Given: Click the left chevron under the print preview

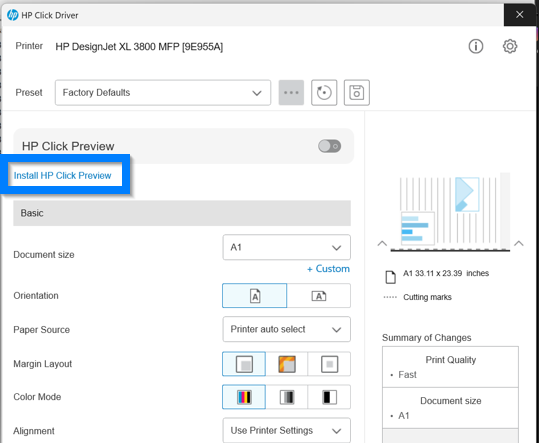Looking at the screenshot, I should click(x=382, y=243).
